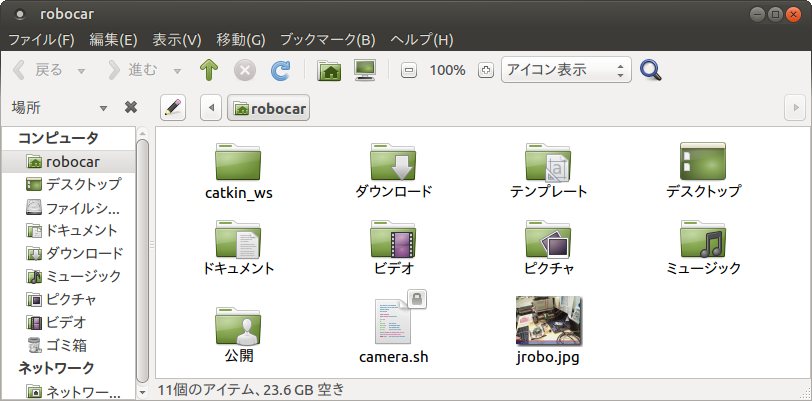Open the 編集(E) menu
Image resolution: width=812 pixels, height=401 pixels.
coord(113,40)
